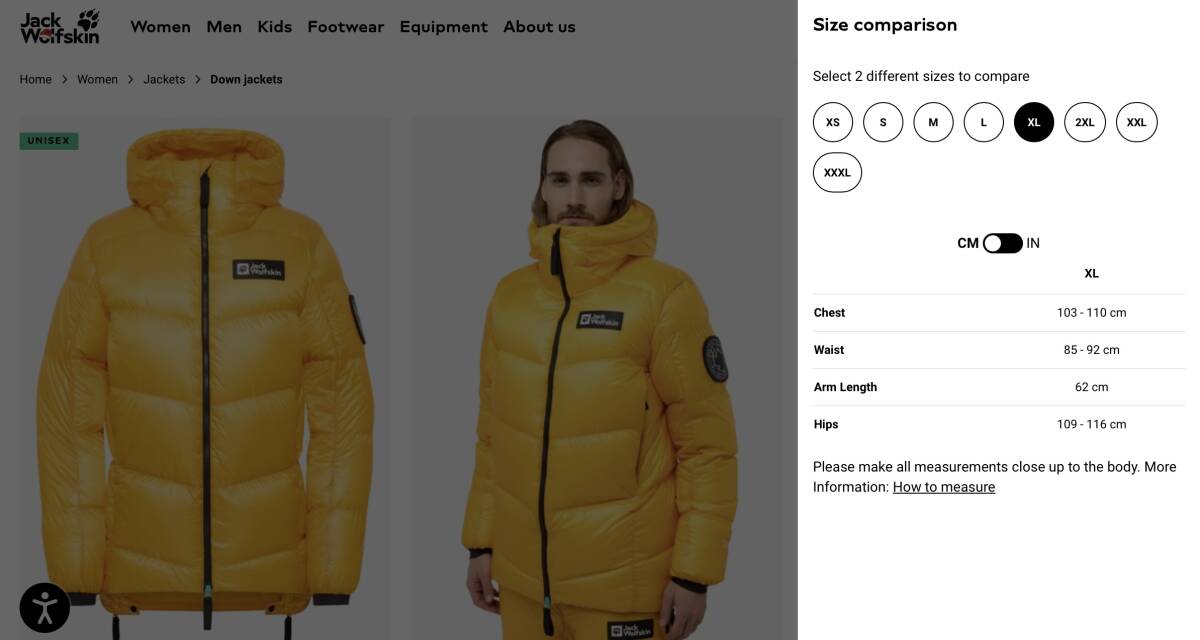The image size is (1200, 640).
Task: Navigate to Jackets breadcrumb
Action: click(164, 80)
